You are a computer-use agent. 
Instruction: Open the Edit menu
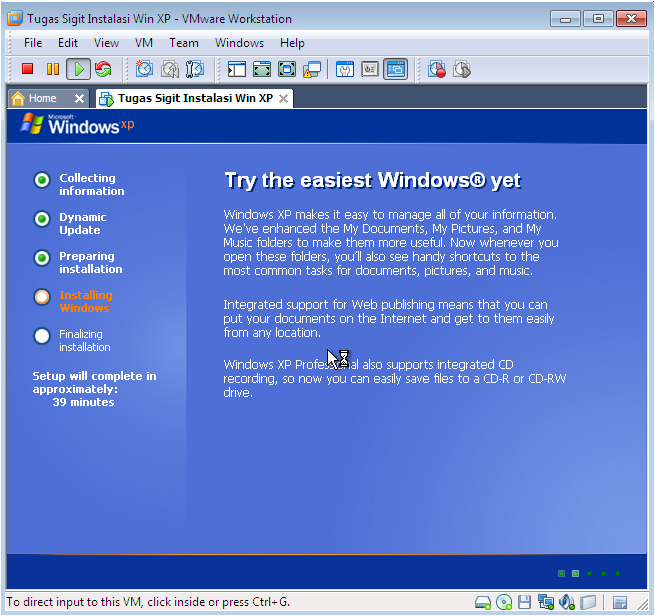pyautogui.click(x=68, y=43)
